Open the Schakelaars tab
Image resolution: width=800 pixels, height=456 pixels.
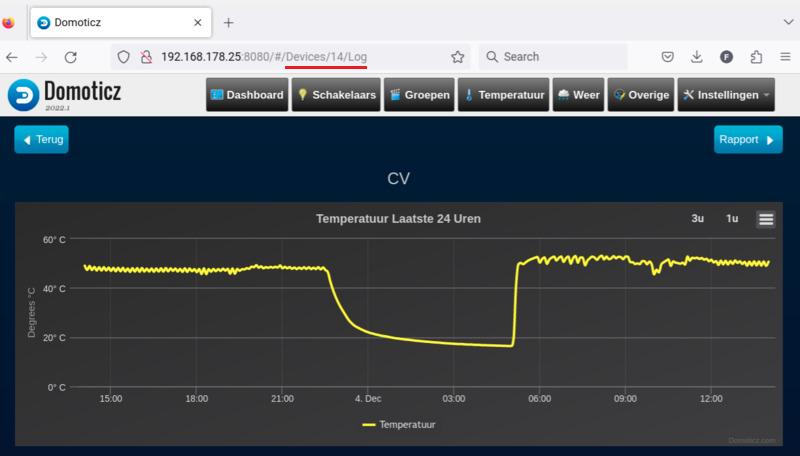coord(336,95)
